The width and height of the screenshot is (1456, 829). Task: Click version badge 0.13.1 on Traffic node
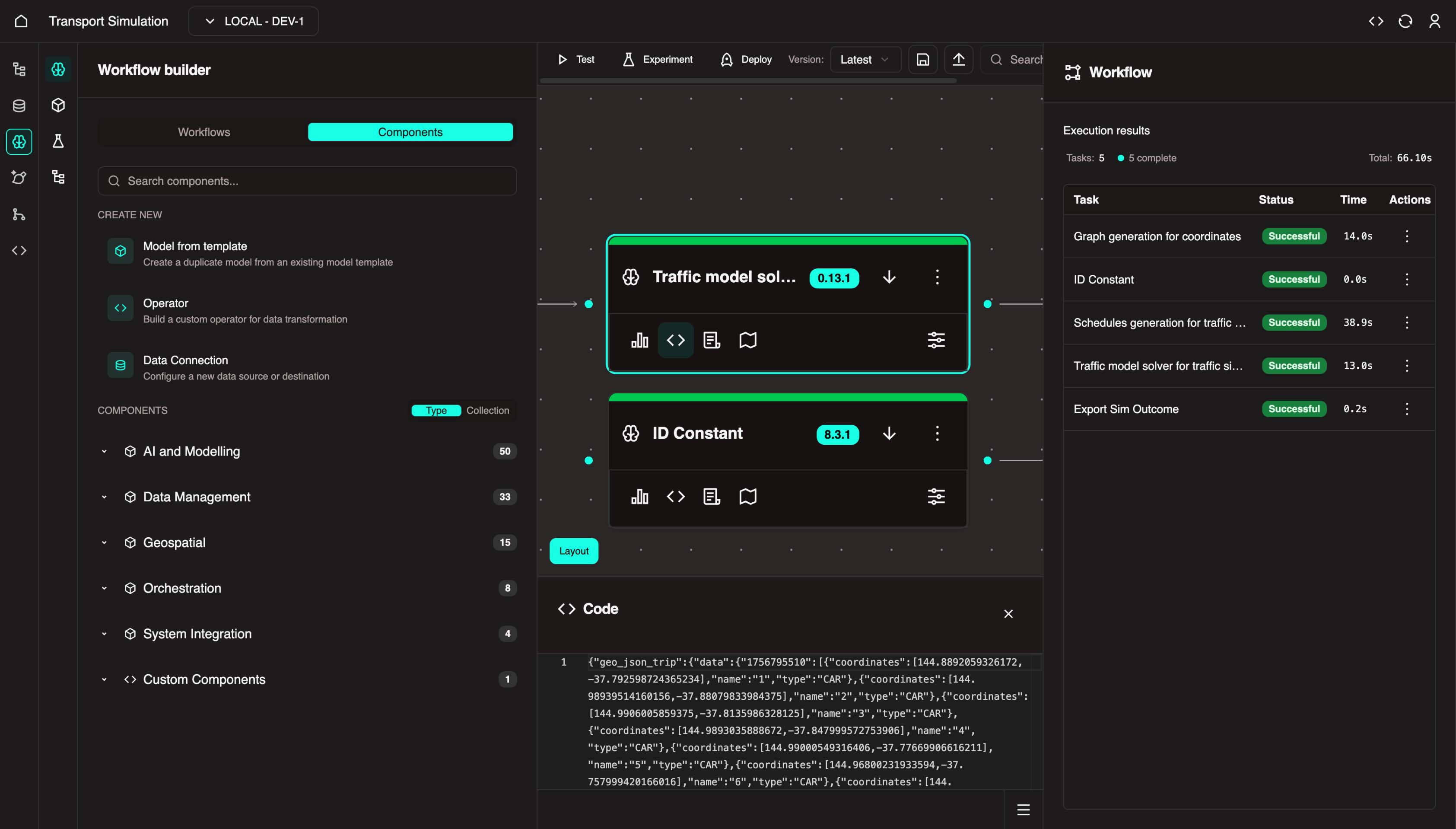click(833, 278)
